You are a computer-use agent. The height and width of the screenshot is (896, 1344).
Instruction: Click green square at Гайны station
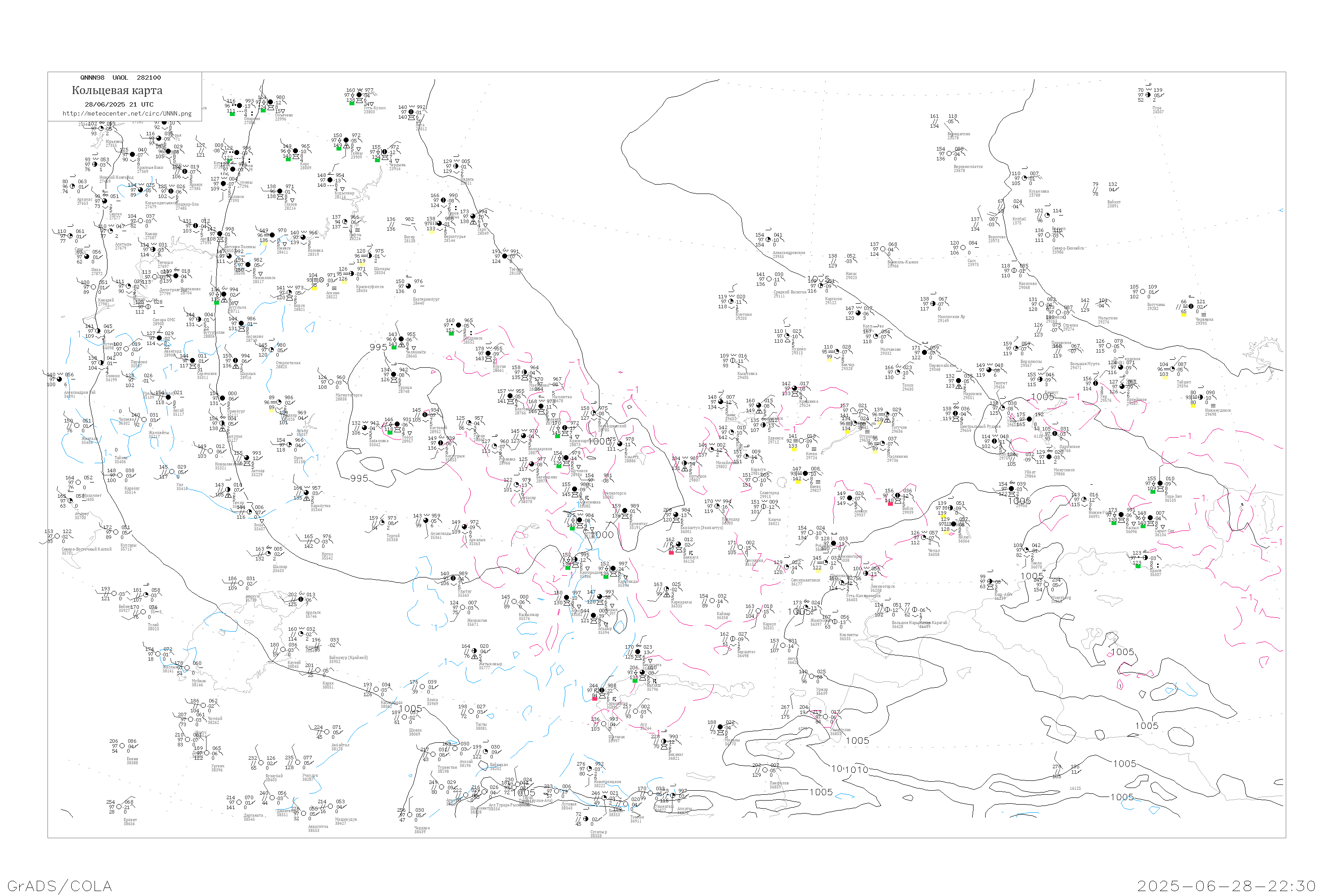click(338, 149)
